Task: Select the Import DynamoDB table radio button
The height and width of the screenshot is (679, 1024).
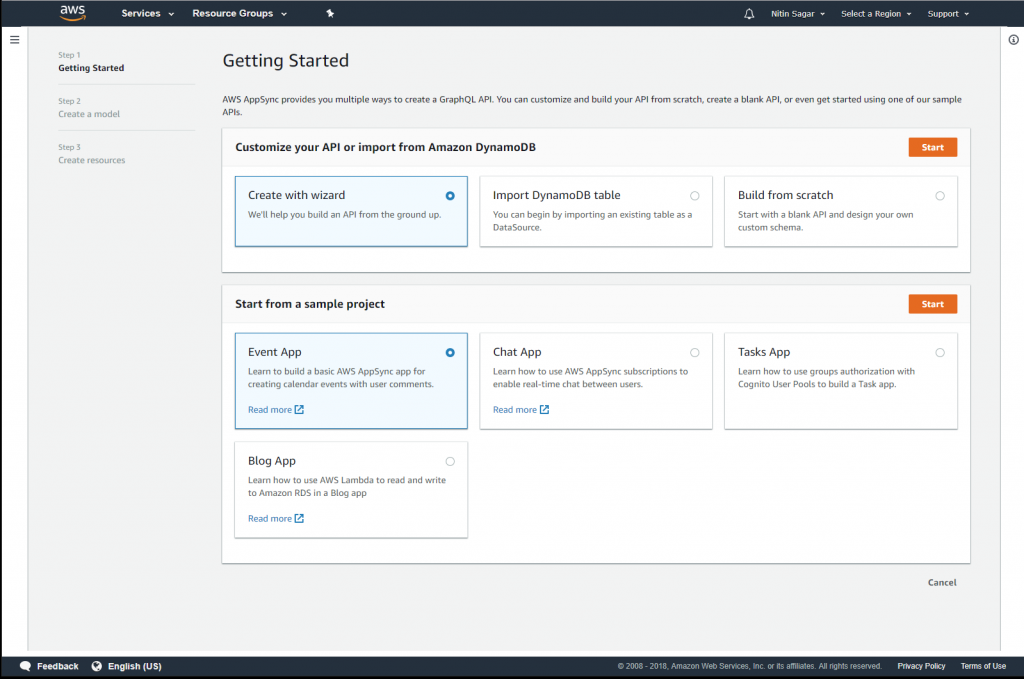Action: click(x=694, y=196)
